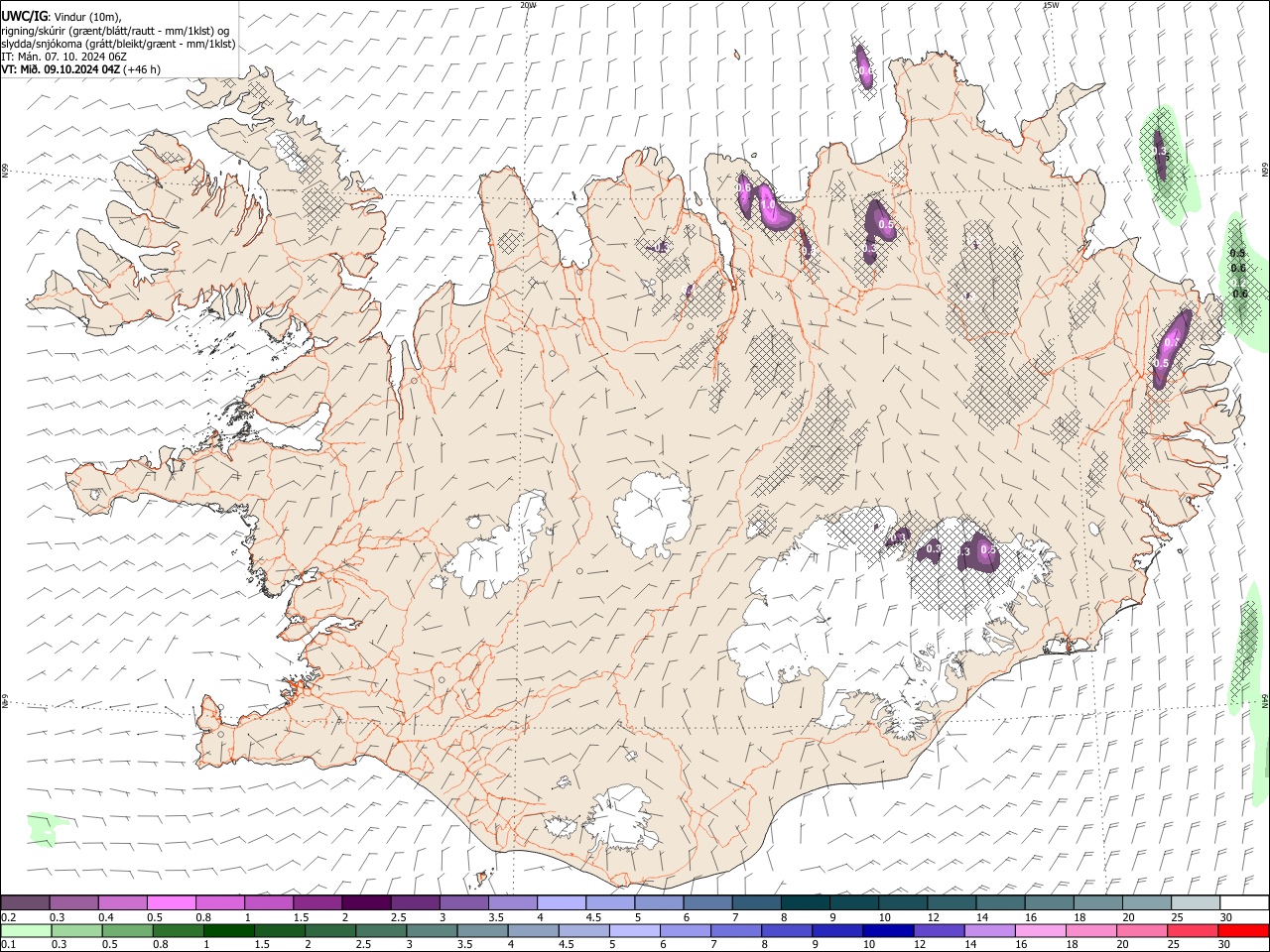Select the dark teal upper swatch between 8 and 9

tap(804, 902)
